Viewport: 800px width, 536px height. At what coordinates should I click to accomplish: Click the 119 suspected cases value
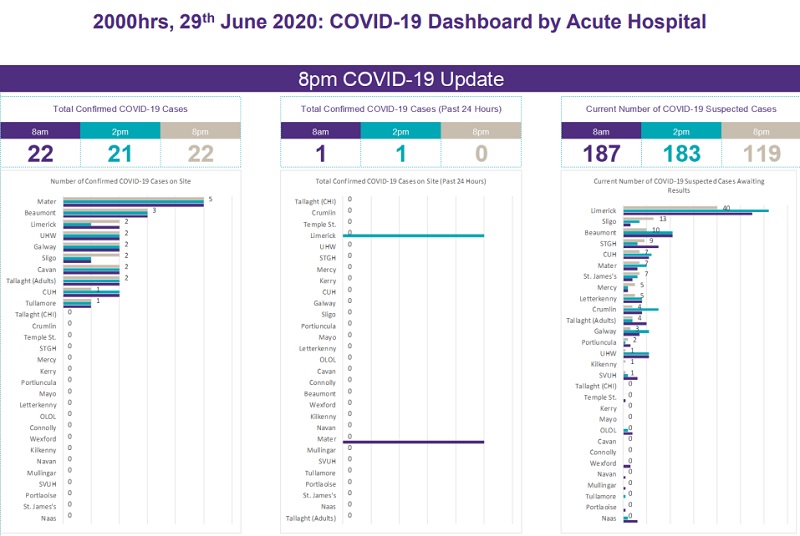[x=761, y=153]
